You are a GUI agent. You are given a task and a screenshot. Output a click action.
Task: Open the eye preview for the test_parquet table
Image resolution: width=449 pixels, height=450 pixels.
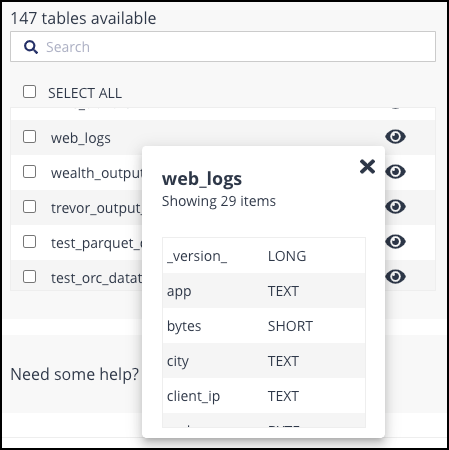(x=395, y=242)
